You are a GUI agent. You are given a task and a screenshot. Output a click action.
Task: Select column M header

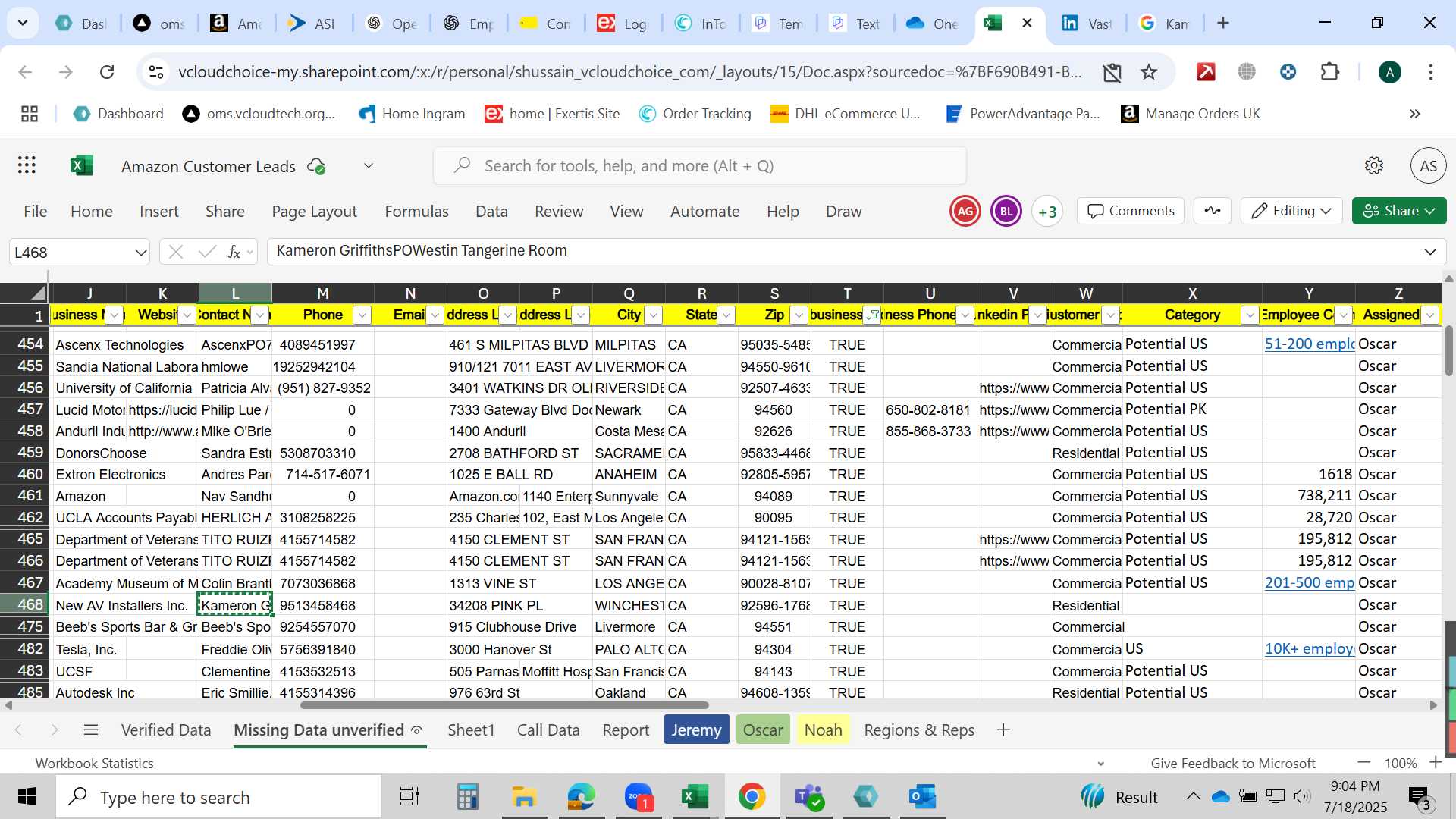tap(323, 293)
